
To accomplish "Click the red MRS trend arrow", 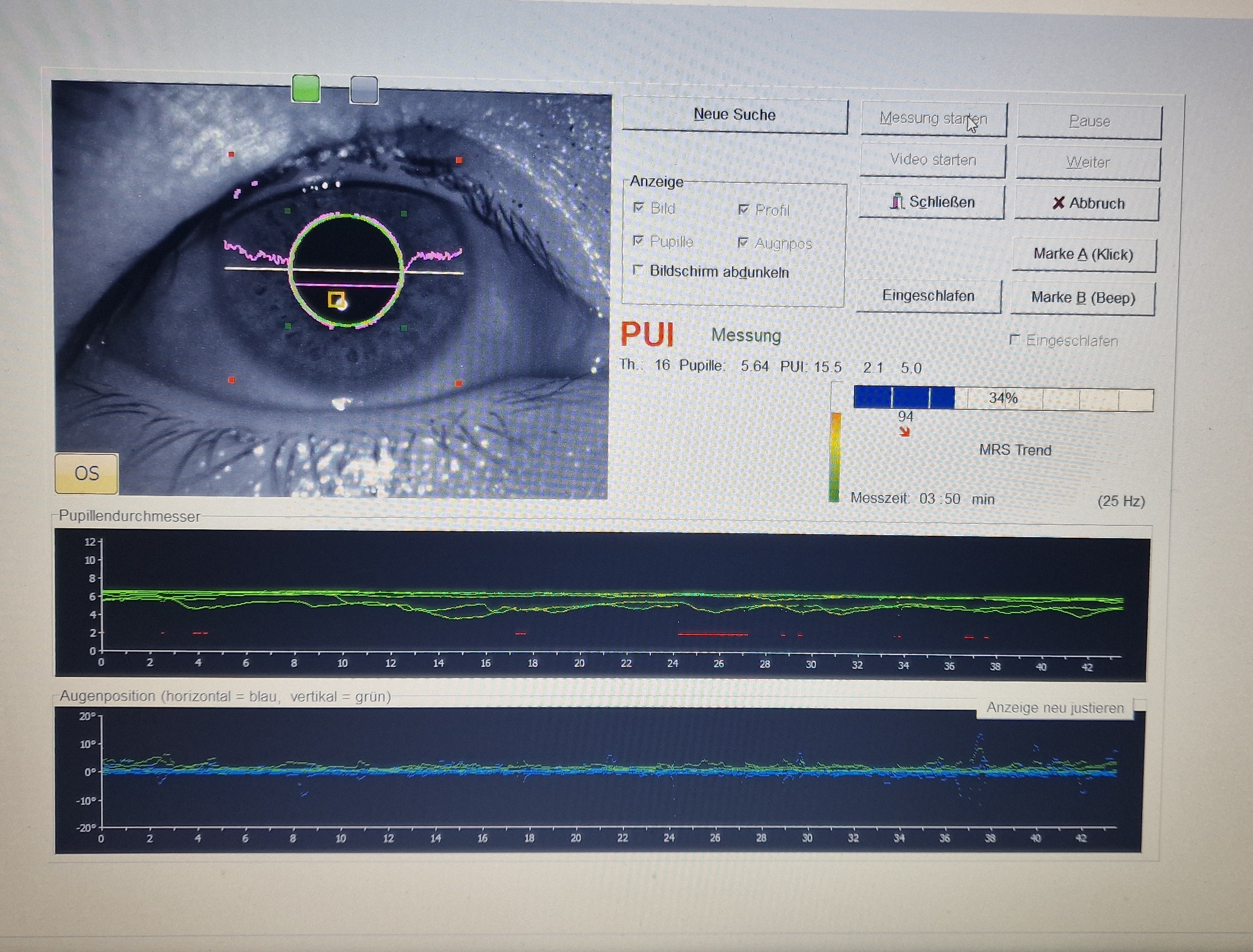I will click(x=905, y=432).
